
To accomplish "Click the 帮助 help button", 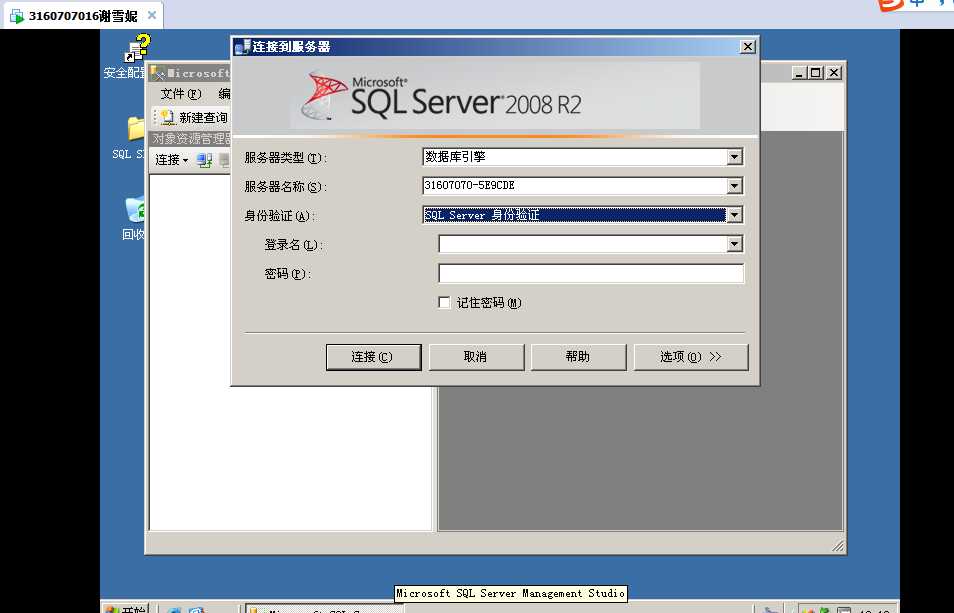I will (x=578, y=357).
